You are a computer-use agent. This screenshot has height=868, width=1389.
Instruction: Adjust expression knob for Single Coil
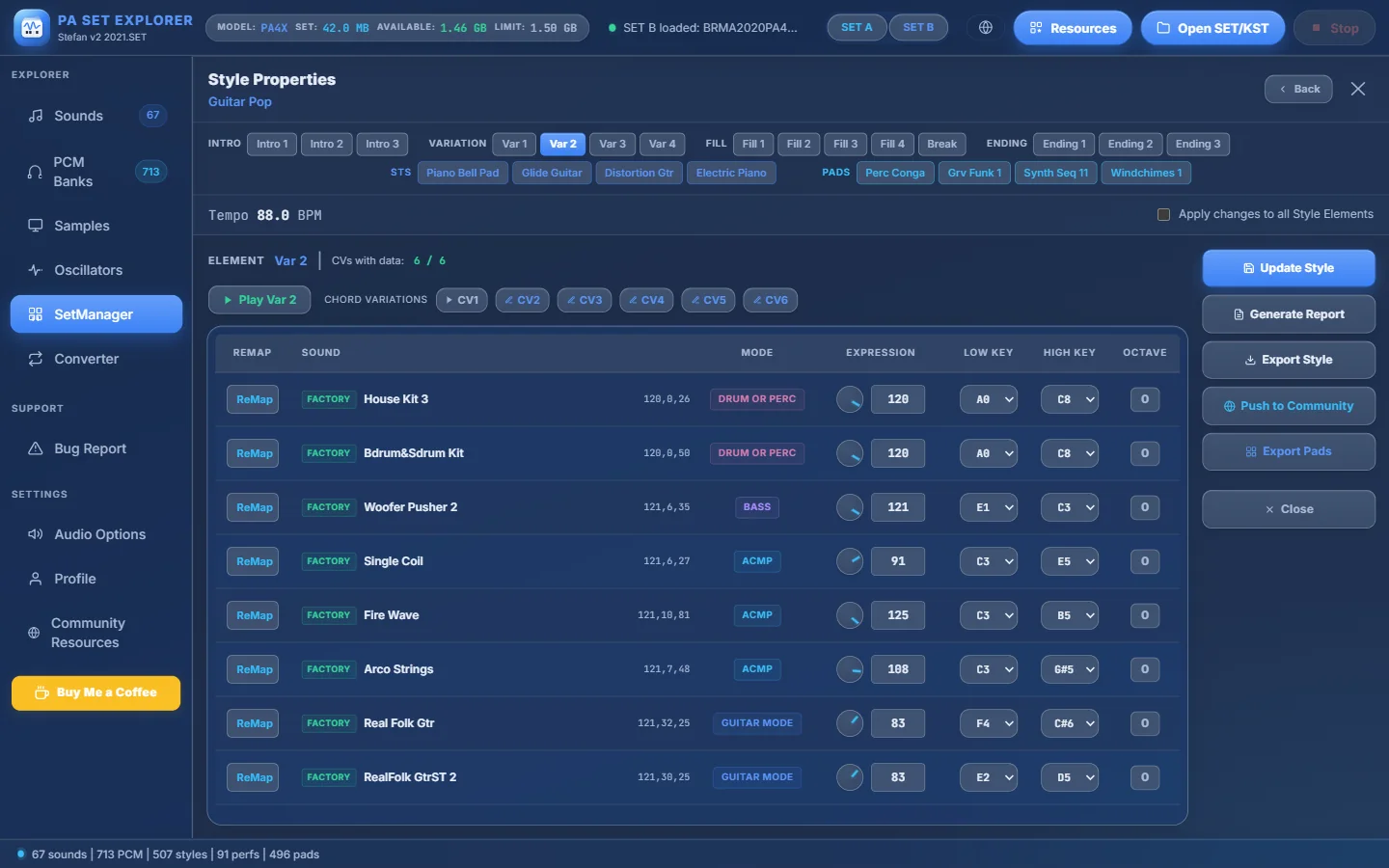click(x=850, y=561)
